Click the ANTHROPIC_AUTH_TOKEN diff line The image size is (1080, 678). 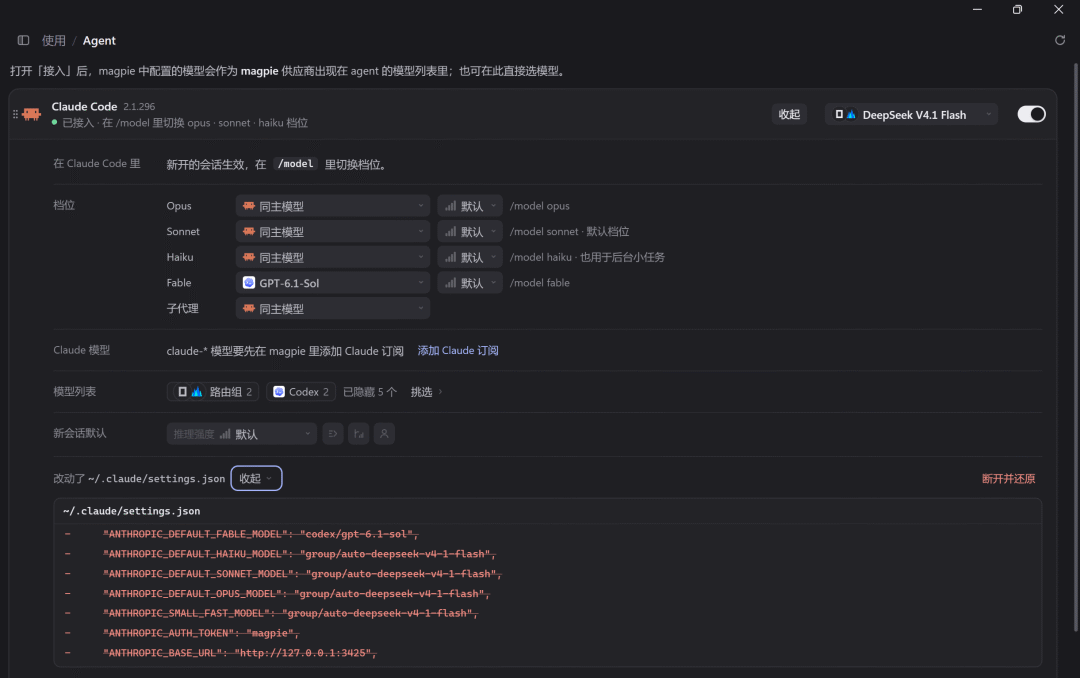201,633
